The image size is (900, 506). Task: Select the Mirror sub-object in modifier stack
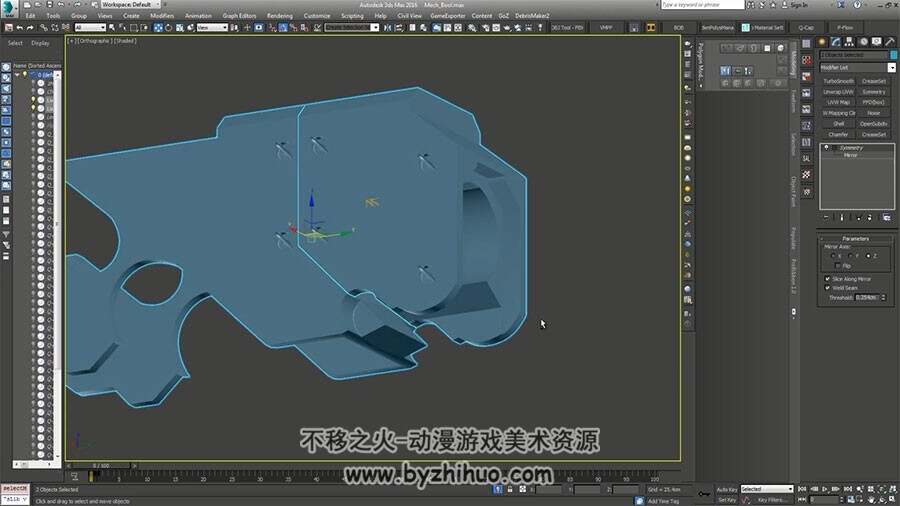(x=850, y=155)
